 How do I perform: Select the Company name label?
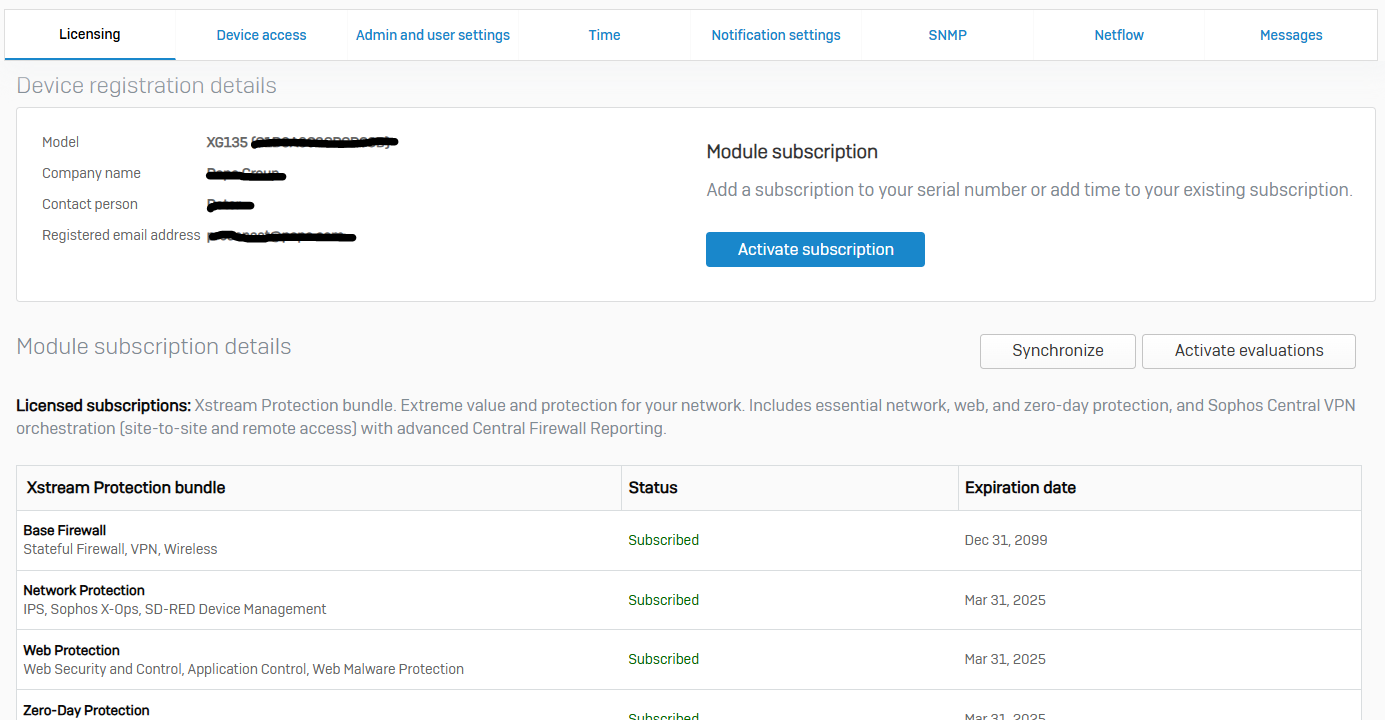(91, 173)
